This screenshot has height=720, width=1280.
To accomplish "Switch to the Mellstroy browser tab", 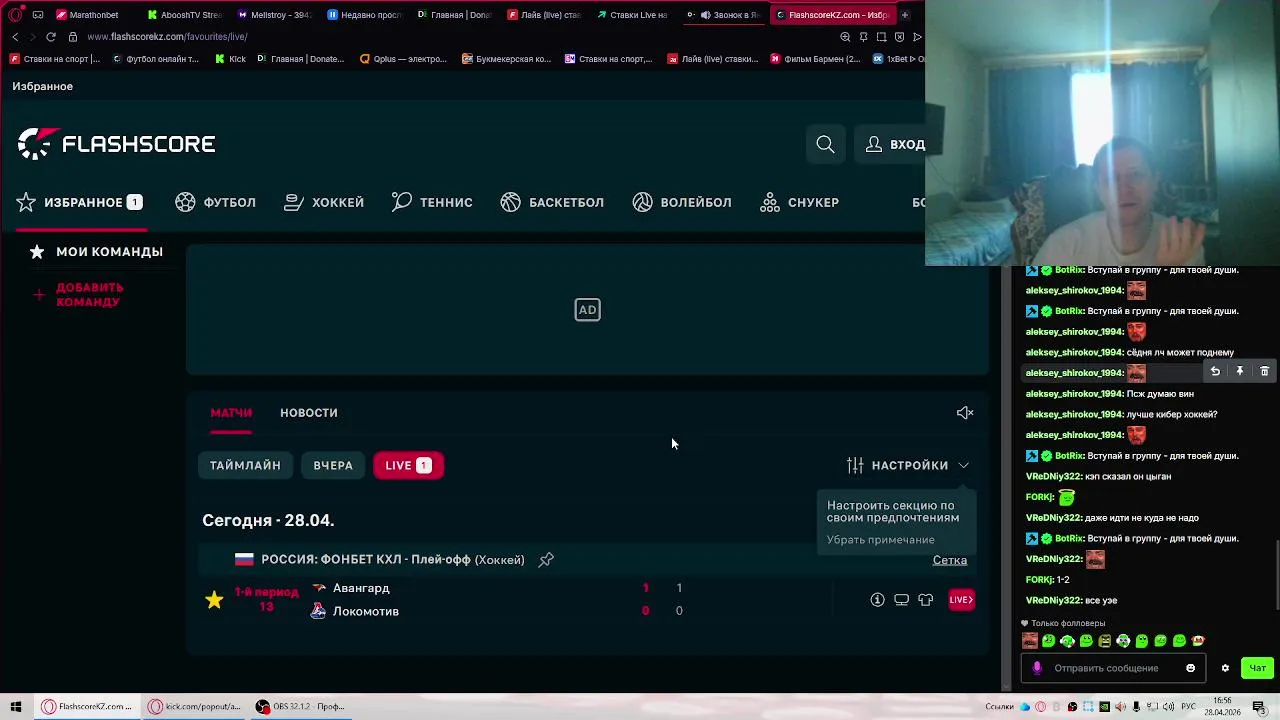I will tap(275, 15).
